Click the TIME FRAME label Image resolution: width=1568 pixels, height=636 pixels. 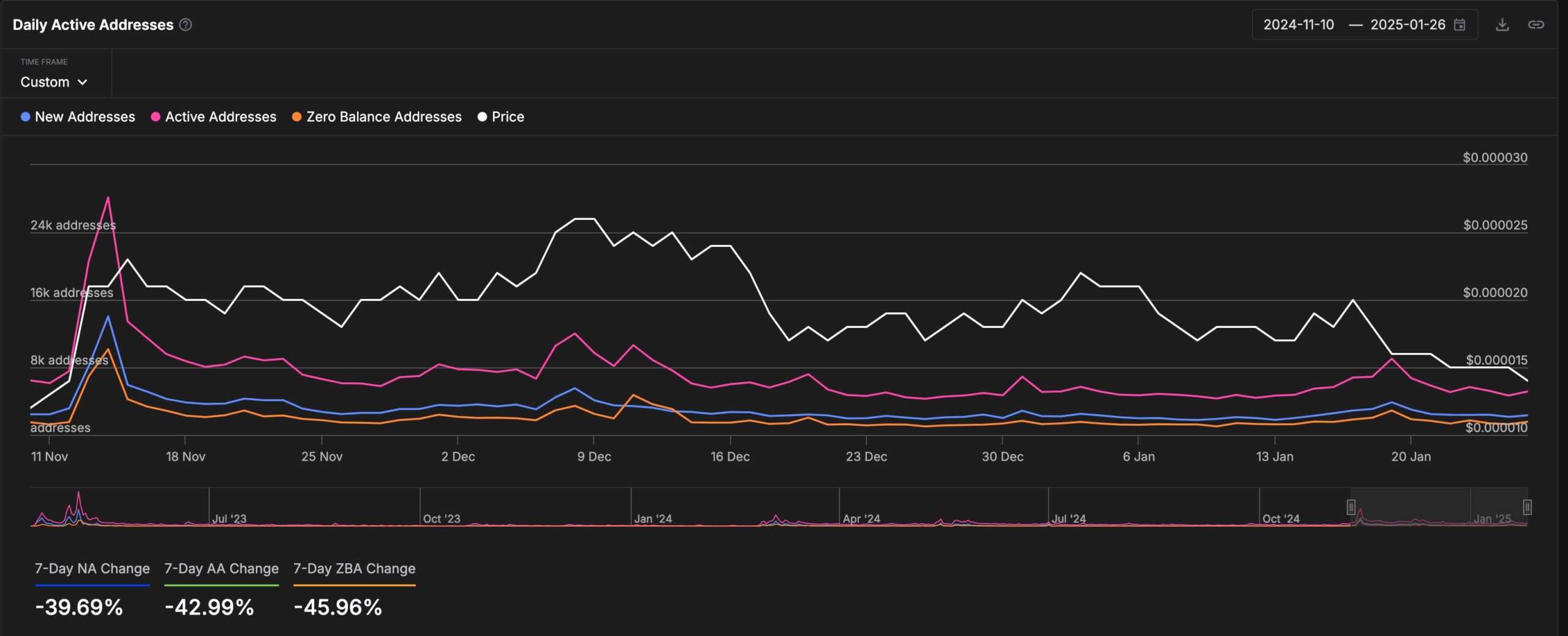pyautogui.click(x=44, y=62)
